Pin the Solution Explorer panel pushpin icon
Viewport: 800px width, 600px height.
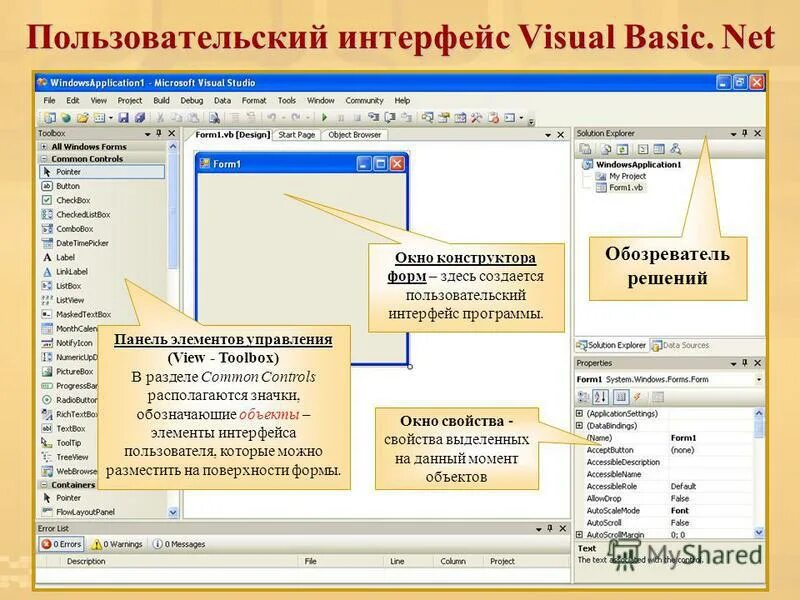745,133
